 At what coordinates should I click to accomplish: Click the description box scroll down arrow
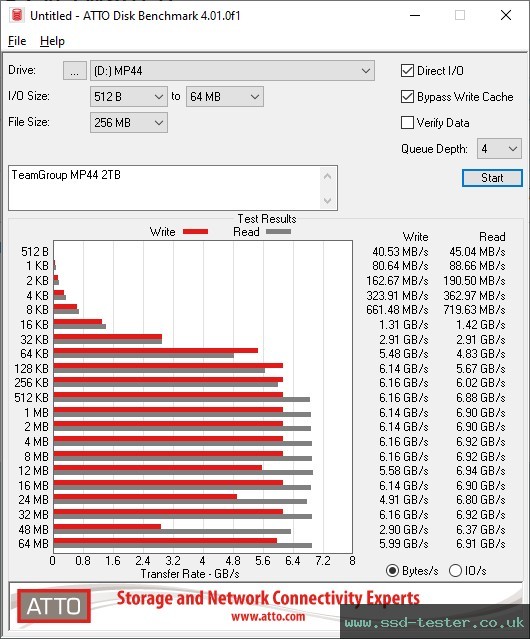point(328,200)
